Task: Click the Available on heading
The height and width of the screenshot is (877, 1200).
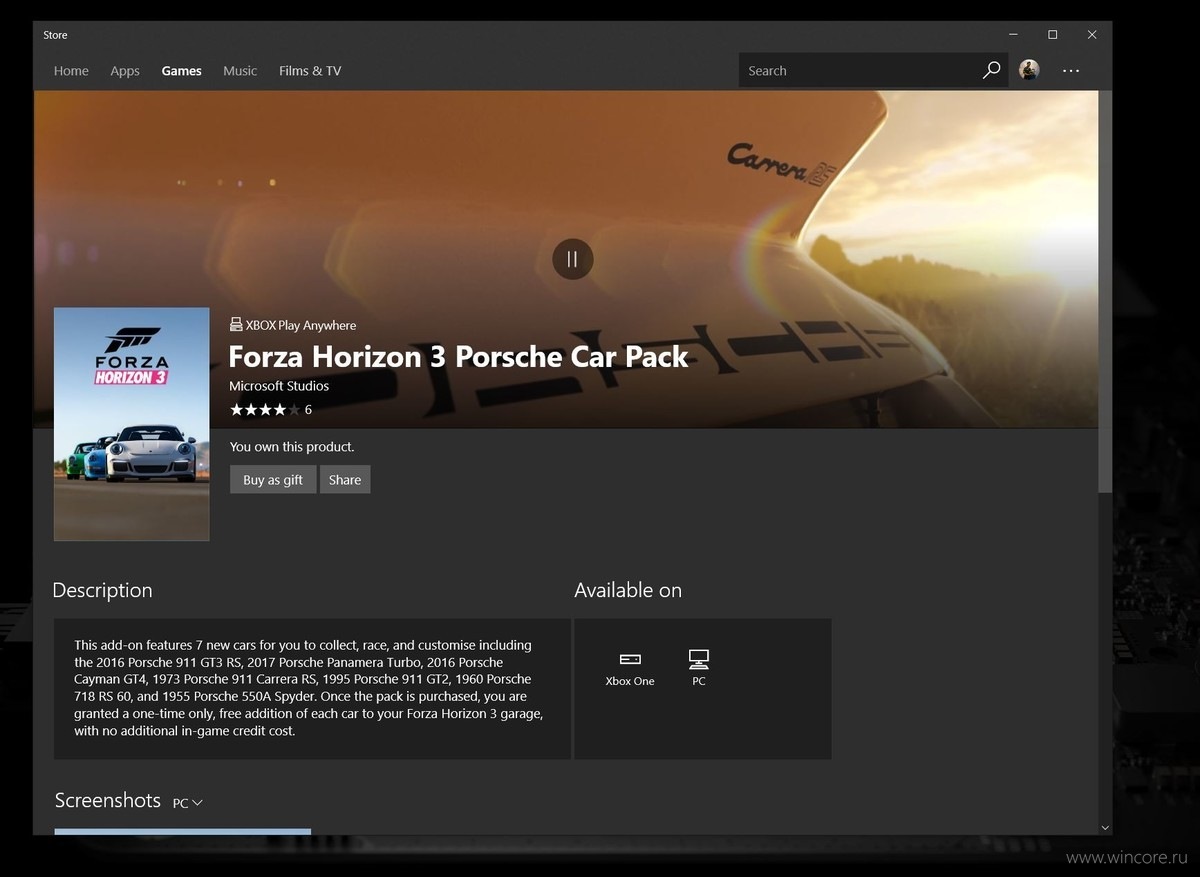Action: [x=628, y=590]
